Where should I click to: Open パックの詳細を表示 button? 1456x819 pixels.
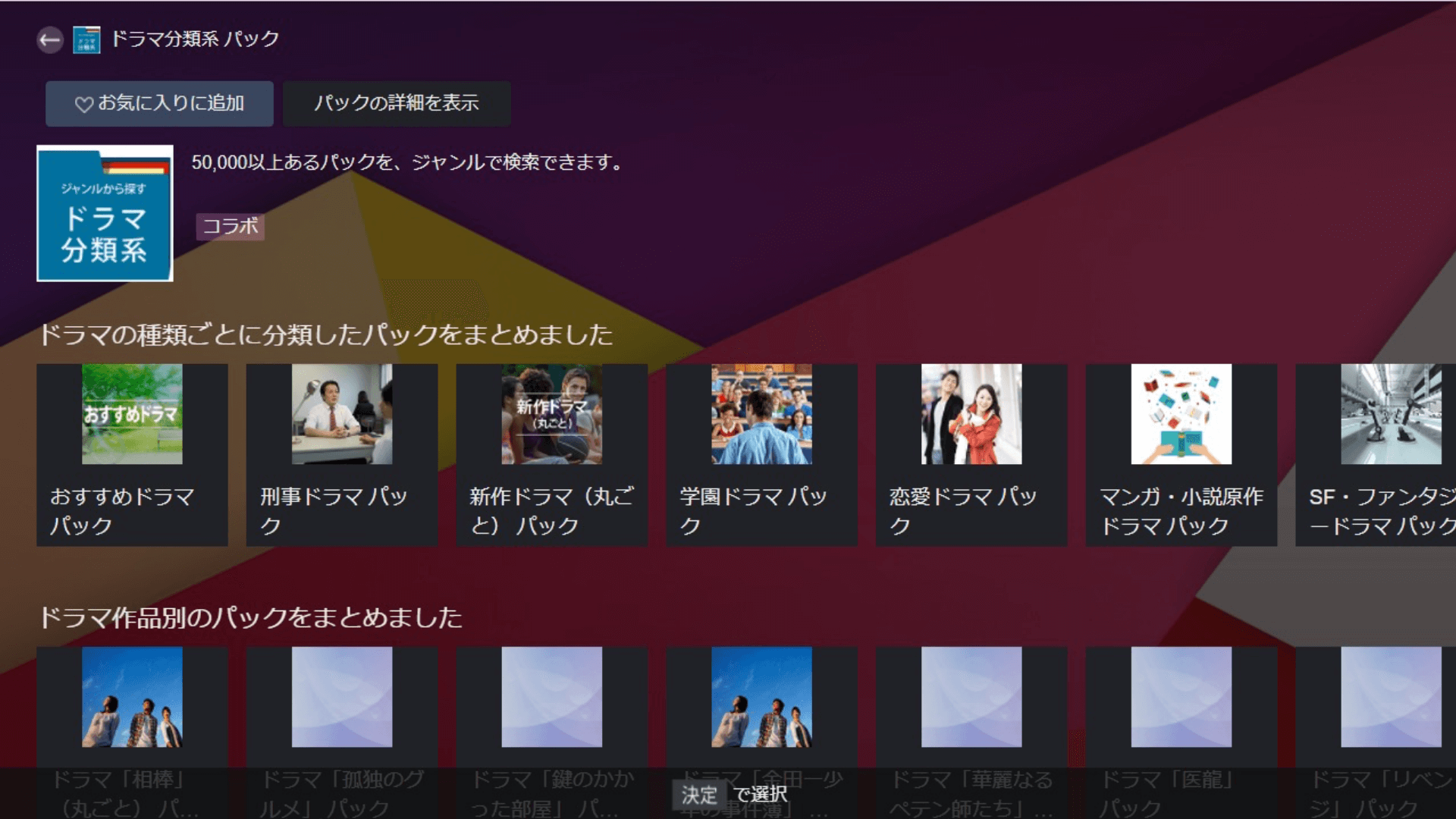(397, 103)
